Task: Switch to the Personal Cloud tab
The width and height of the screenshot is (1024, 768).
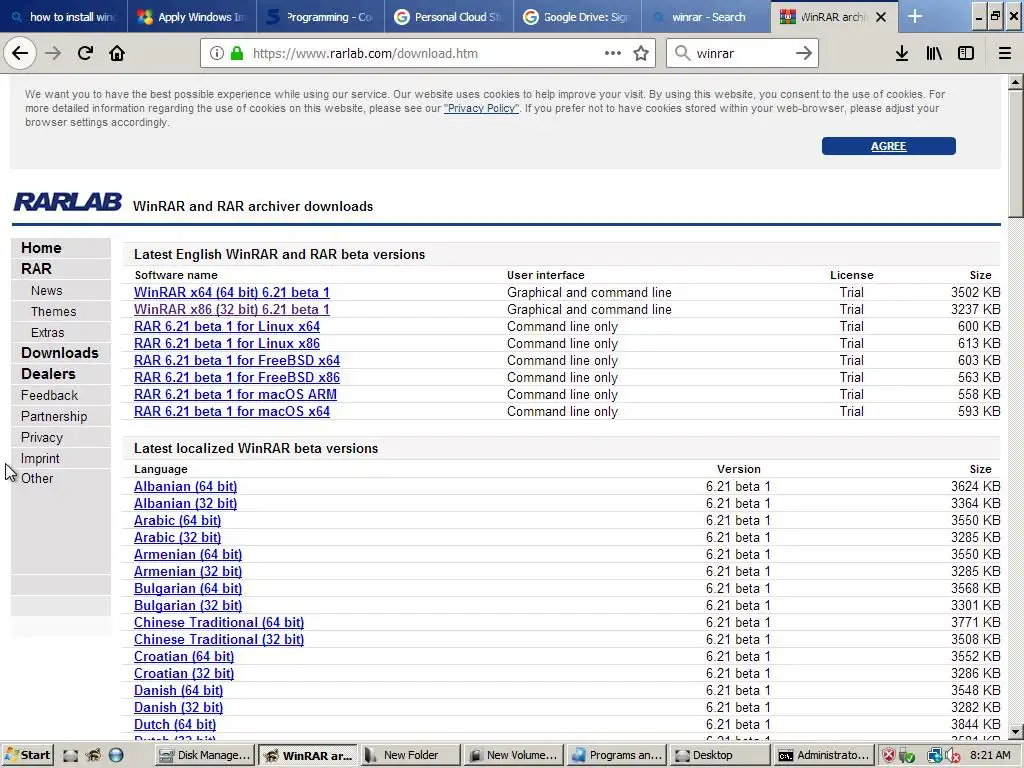Action: (449, 17)
